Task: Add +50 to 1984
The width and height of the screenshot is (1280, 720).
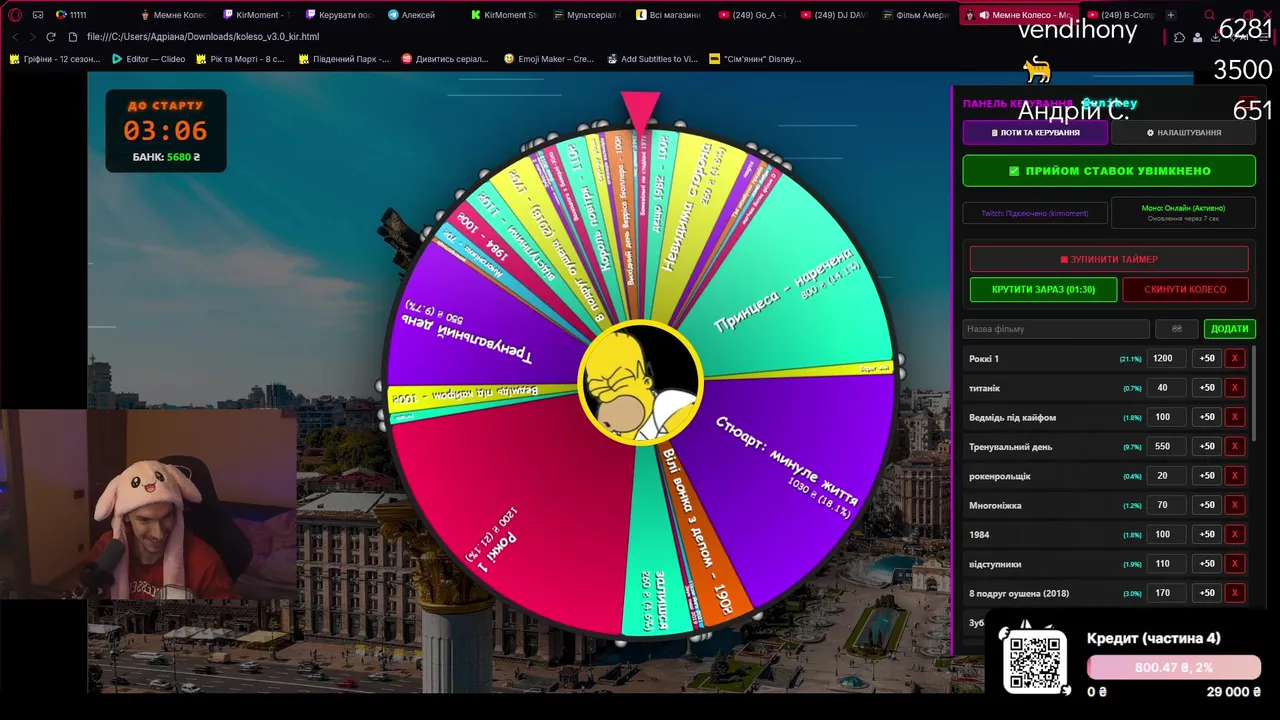Action: (x=1207, y=534)
